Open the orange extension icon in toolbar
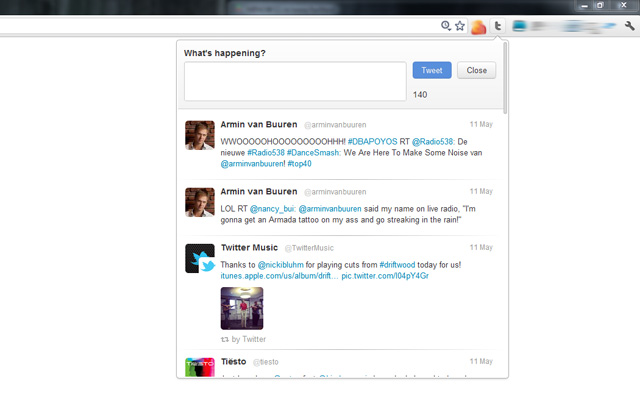 [x=478, y=27]
